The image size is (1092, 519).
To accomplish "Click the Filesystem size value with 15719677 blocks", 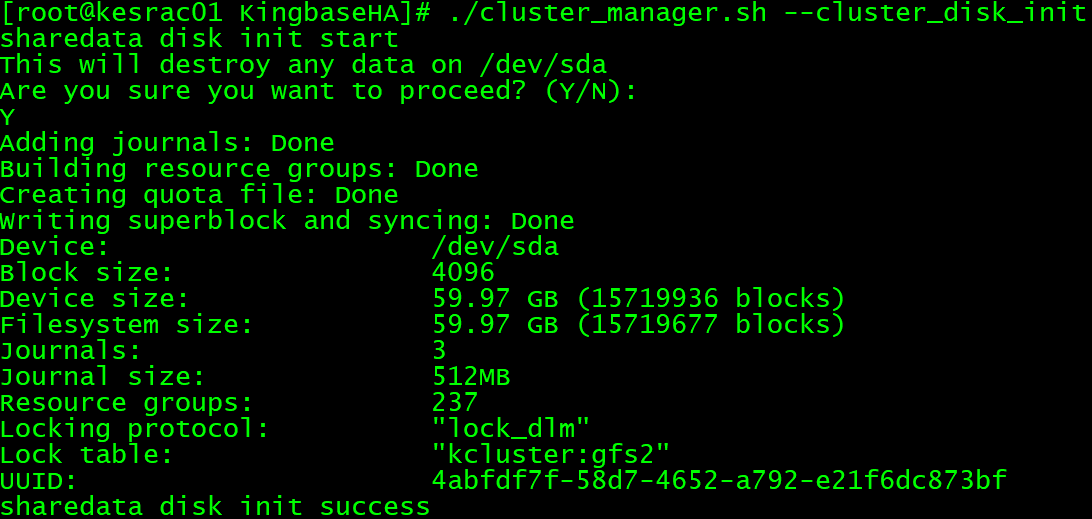I will tap(639, 325).
